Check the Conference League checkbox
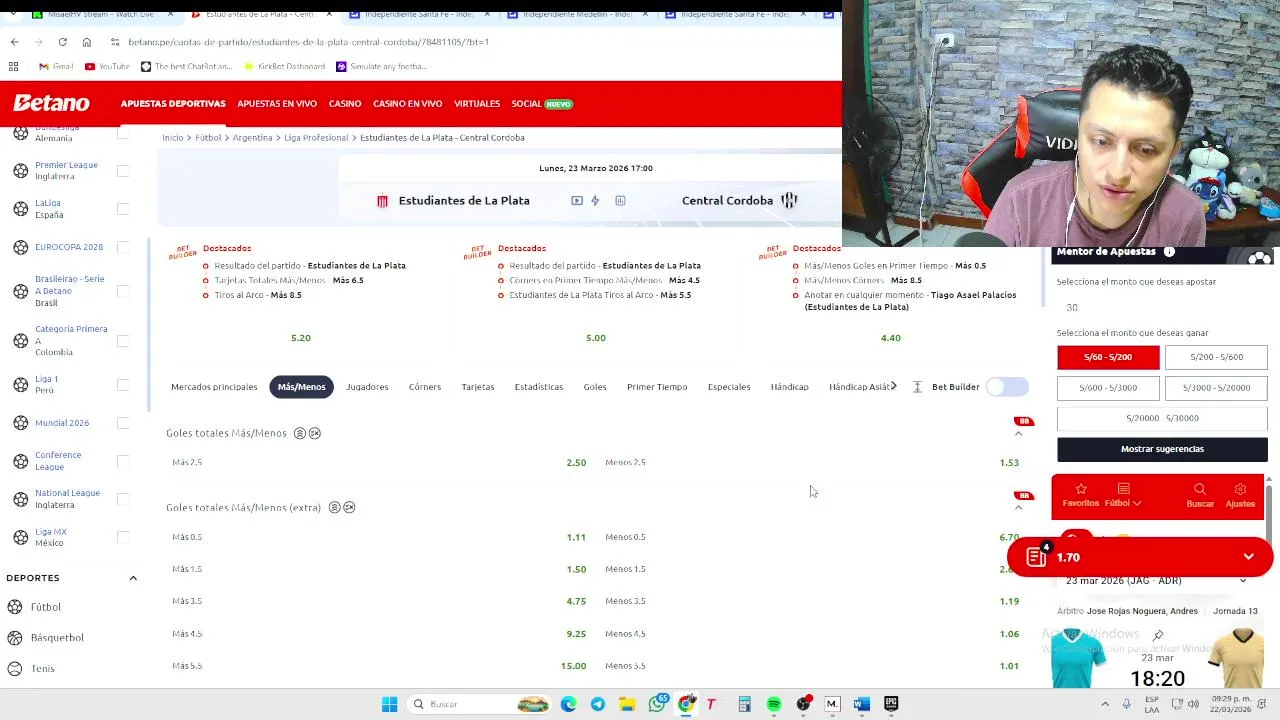 coord(123,461)
